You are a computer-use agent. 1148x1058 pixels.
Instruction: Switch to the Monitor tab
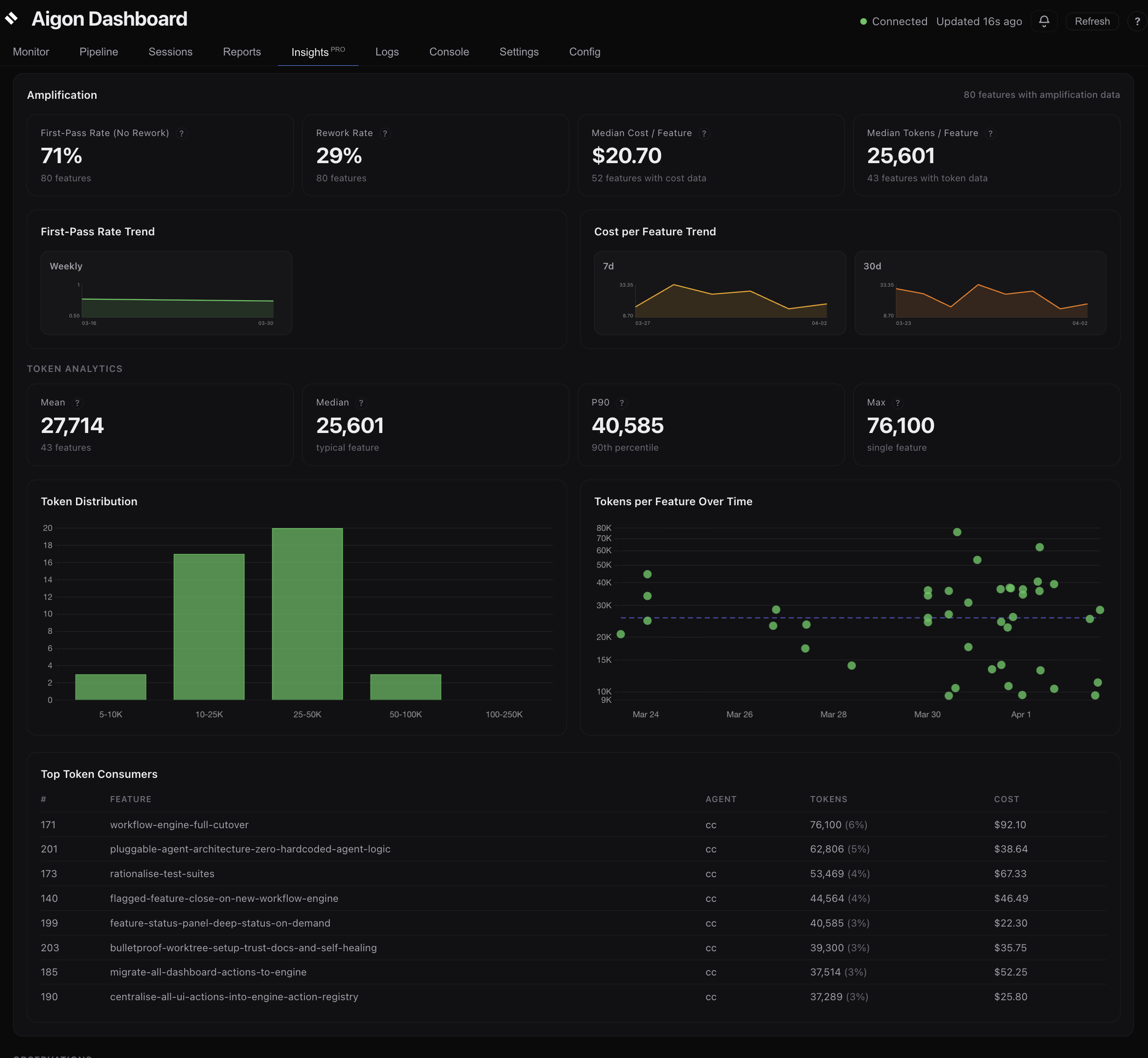[31, 52]
